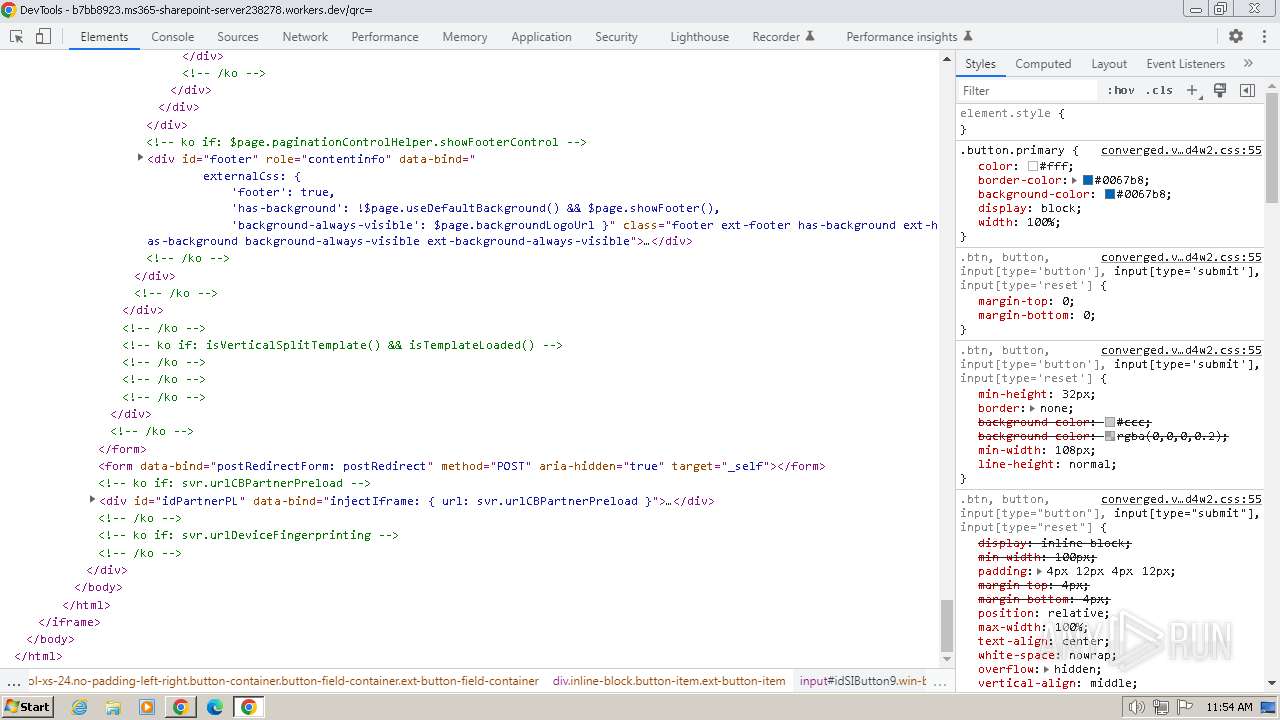Select comment ko if: isVerticalSplitTemplate()

[343, 345]
